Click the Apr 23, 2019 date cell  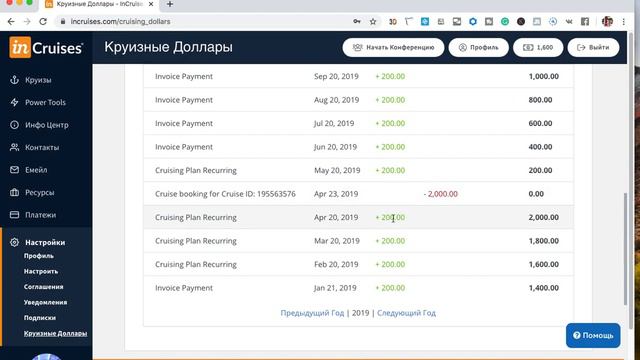pos(336,194)
